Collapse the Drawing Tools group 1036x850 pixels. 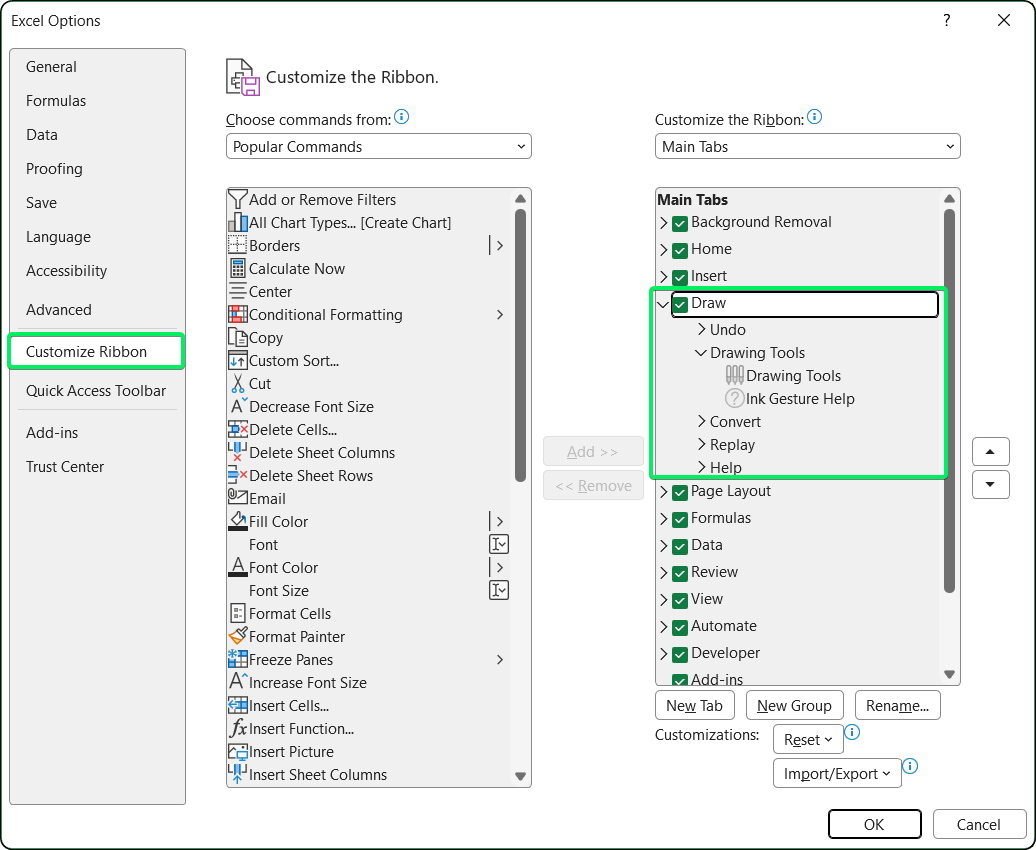[x=700, y=352]
